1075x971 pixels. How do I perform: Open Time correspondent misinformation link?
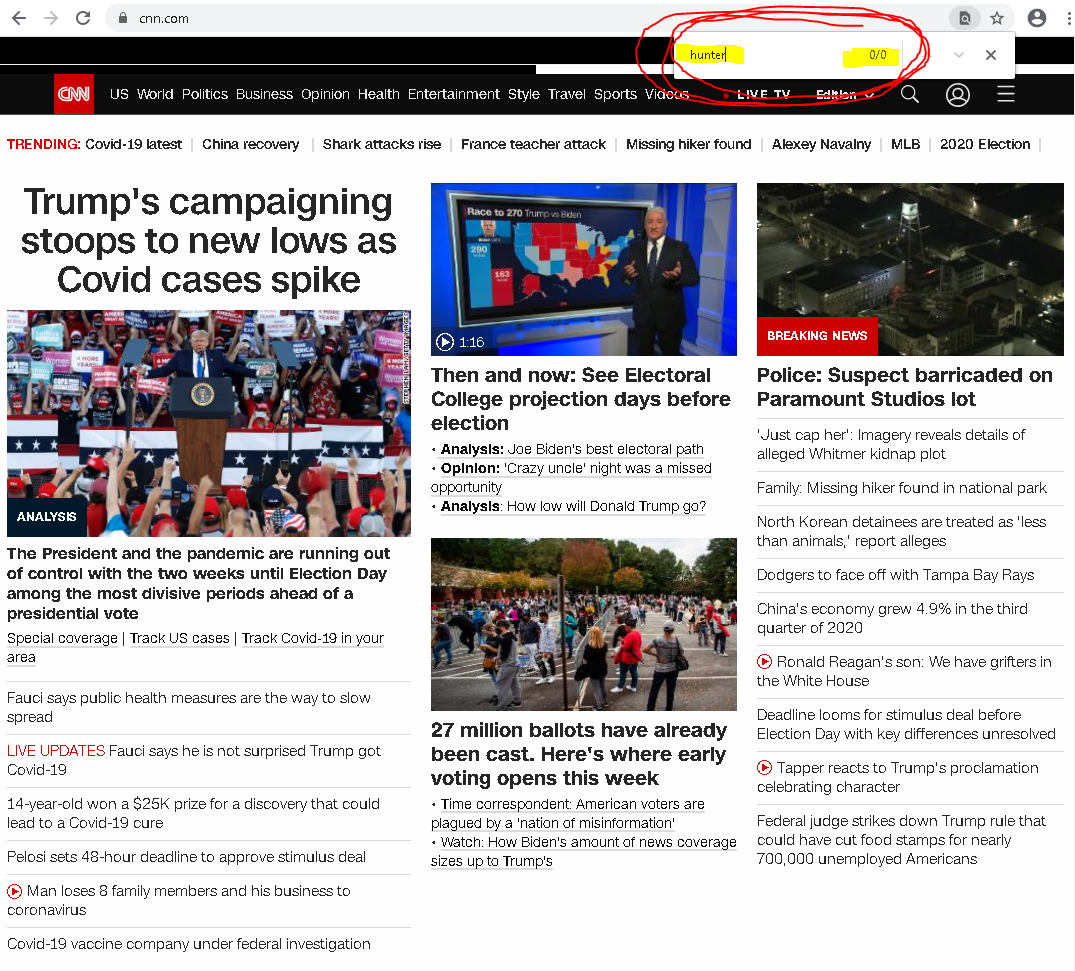tap(568, 813)
